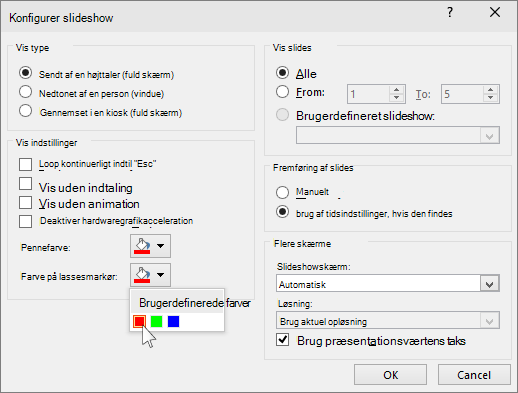Select the From slides radio button
The image size is (518, 393).
pos(282,92)
